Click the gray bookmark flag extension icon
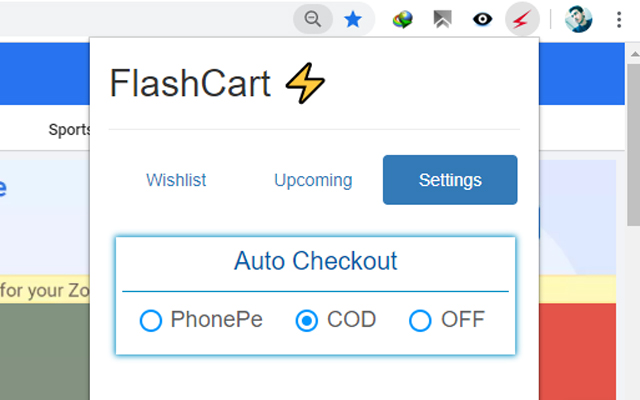 pos(442,18)
